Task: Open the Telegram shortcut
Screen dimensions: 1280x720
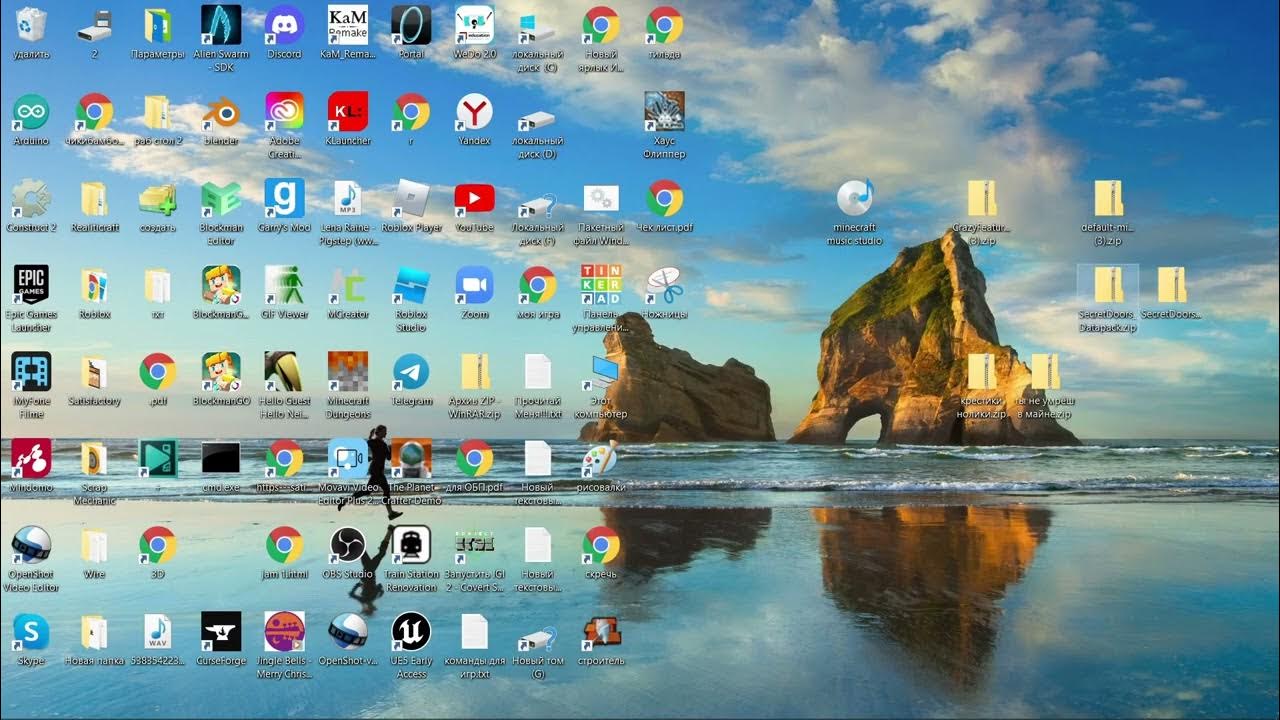Action: pyautogui.click(x=410, y=371)
